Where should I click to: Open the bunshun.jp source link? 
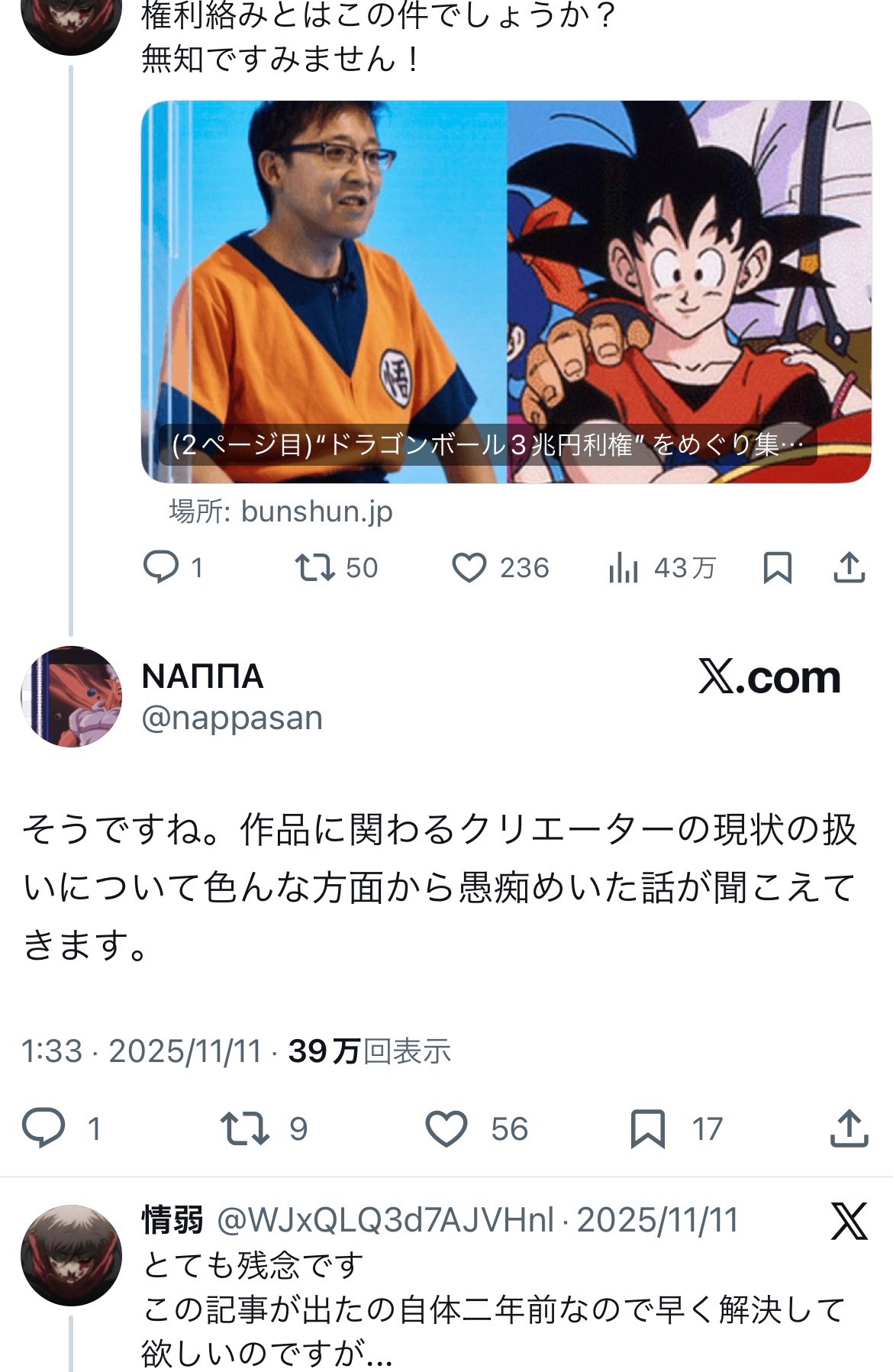[316, 512]
